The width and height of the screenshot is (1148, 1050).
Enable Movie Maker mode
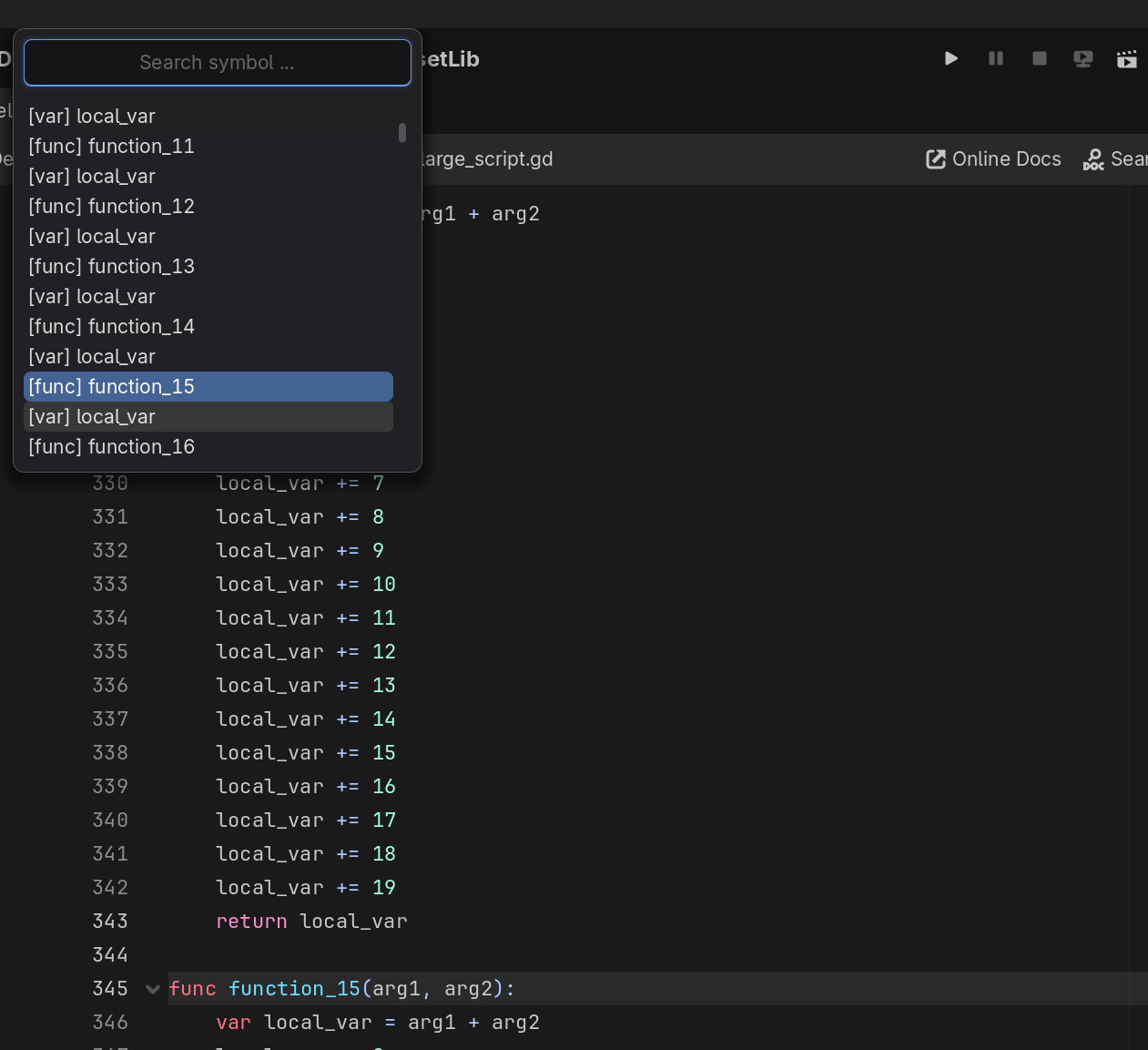pyautogui.click(x=1127, y=58)
